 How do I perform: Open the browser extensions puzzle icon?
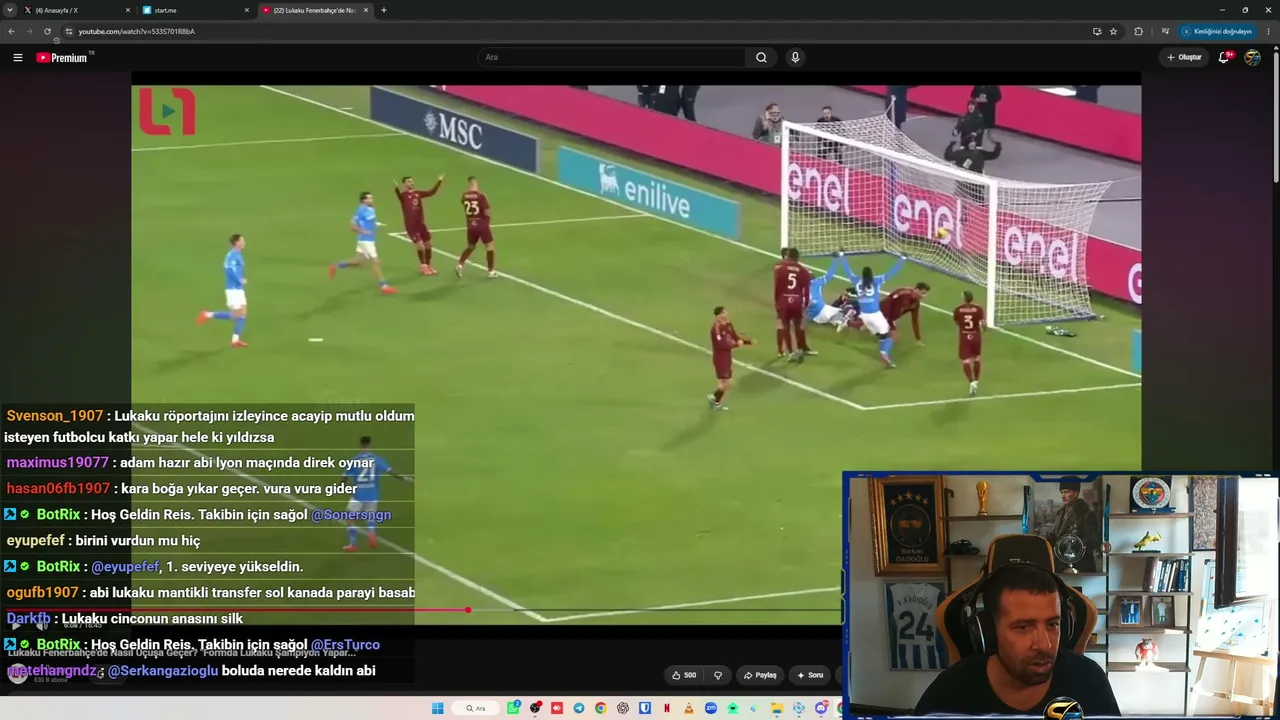click(x=1138, y=31)
